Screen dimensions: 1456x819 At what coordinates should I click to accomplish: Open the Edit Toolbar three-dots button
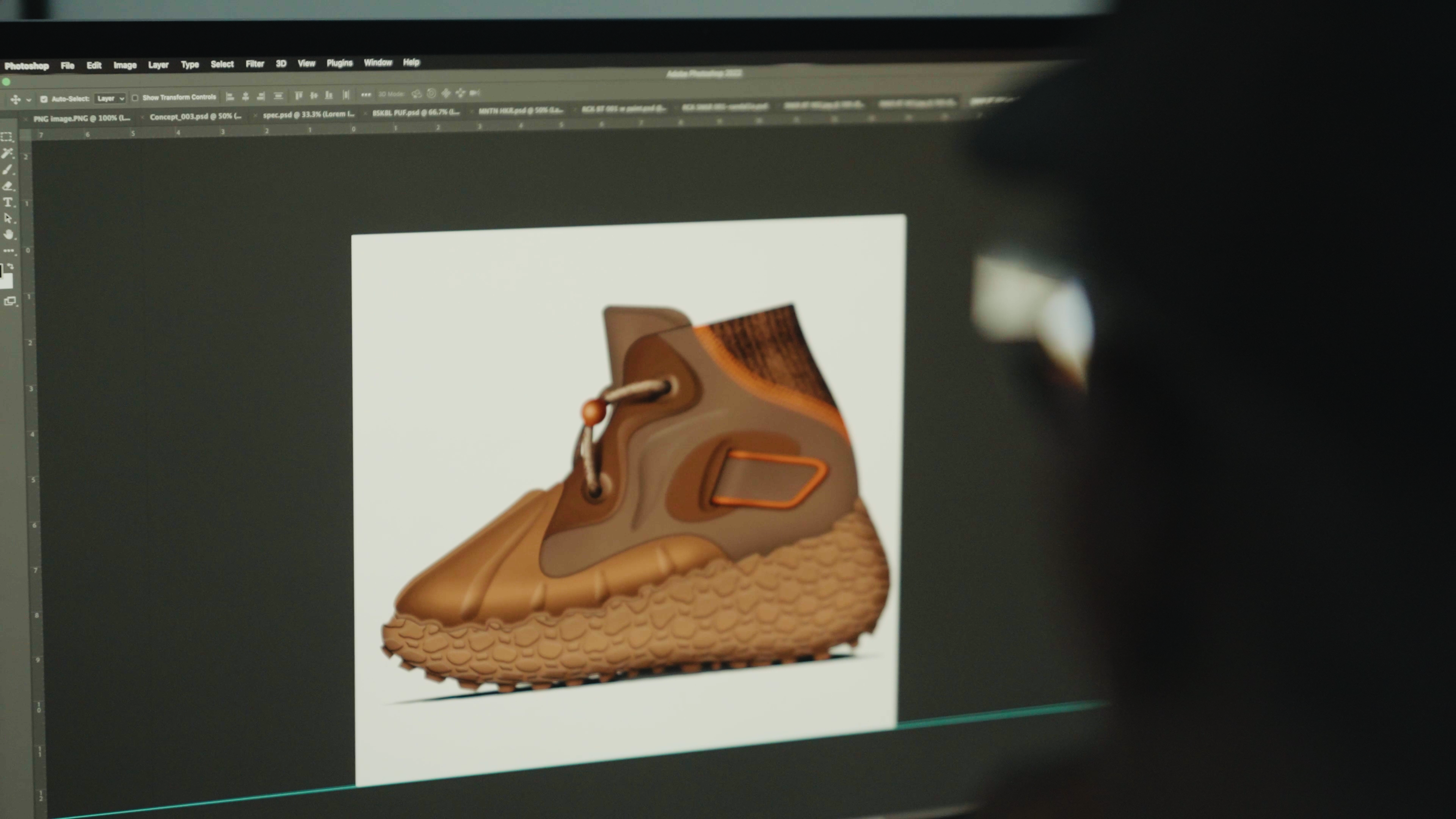[x=8, y=250]
